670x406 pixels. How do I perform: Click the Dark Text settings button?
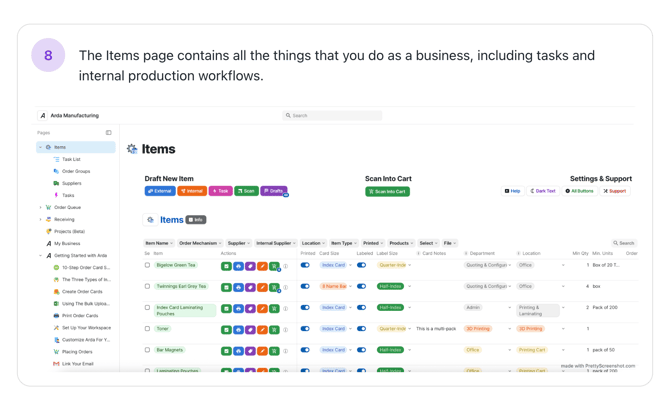pyautogui.click(x=543, y=191)
